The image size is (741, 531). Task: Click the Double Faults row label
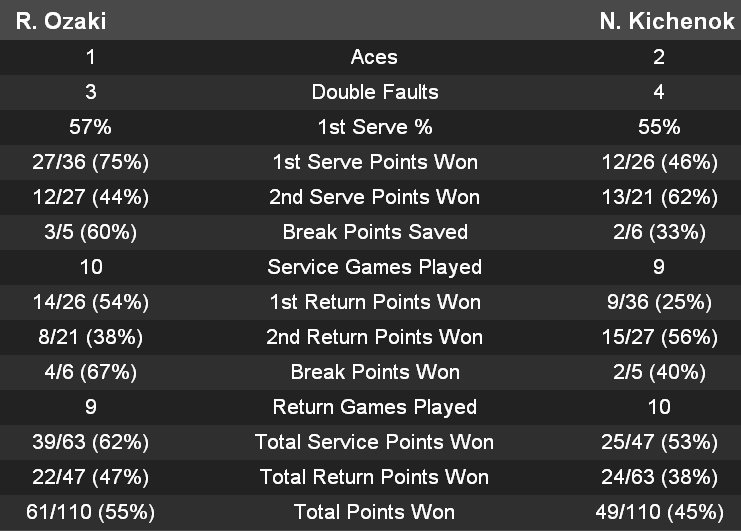374,92
